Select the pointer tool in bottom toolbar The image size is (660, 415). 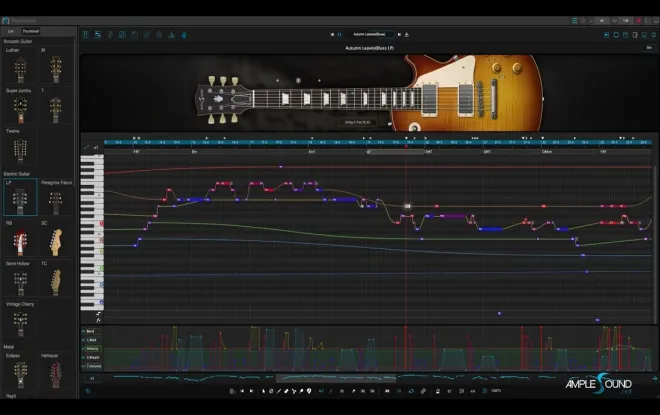pos(263,391)
